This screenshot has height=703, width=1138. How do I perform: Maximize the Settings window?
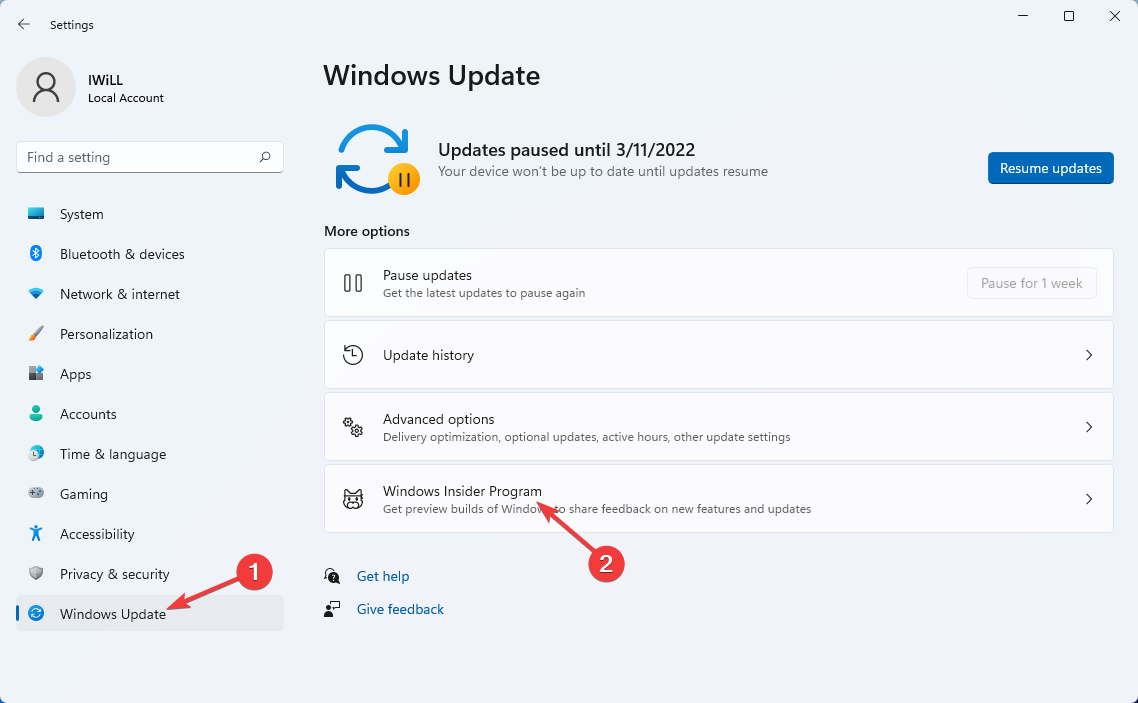1068,16
